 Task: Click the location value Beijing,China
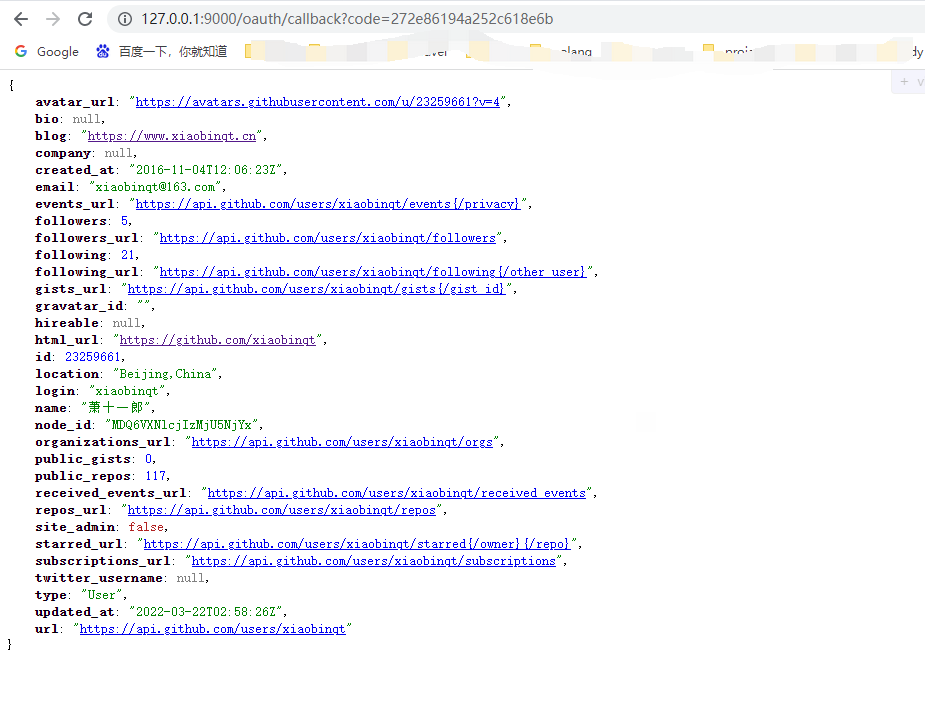[165, 374]
